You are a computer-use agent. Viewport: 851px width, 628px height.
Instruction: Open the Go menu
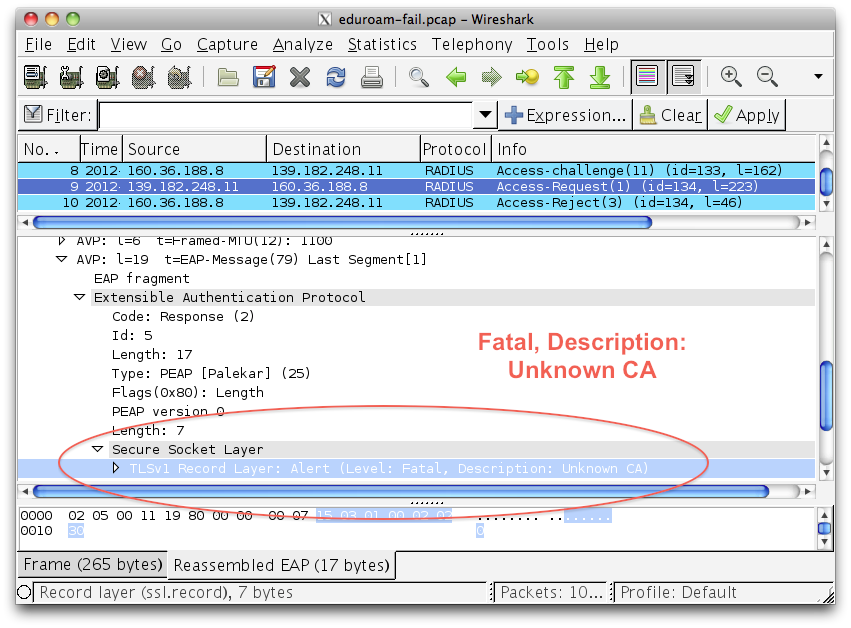(172, 45)
